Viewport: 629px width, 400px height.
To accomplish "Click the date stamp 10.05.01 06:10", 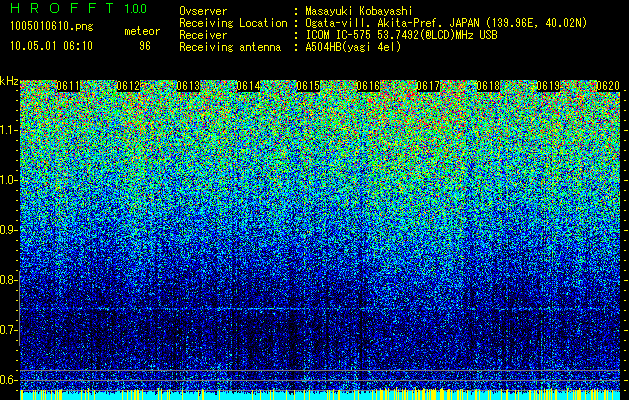I will pyautogui.click(x=51, y=46).
